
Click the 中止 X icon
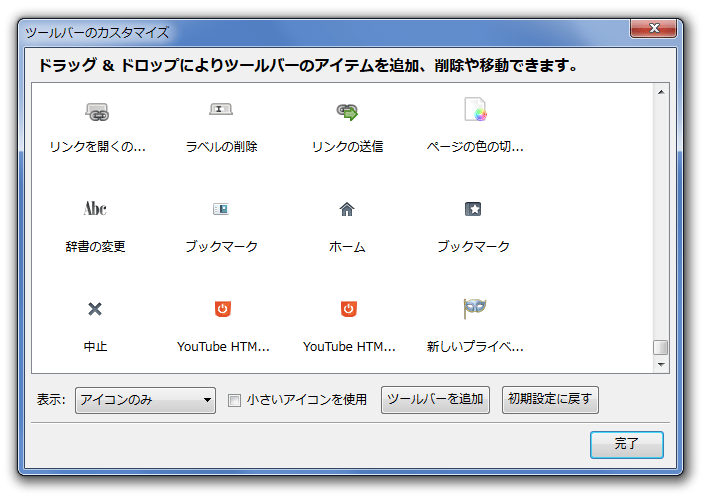click(95, 309)
